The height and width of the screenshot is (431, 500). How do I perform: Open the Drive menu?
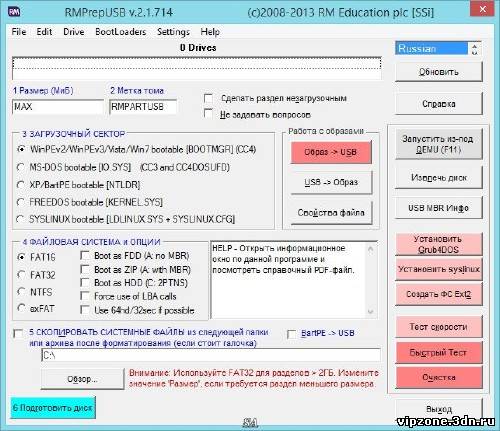(74, 32)
